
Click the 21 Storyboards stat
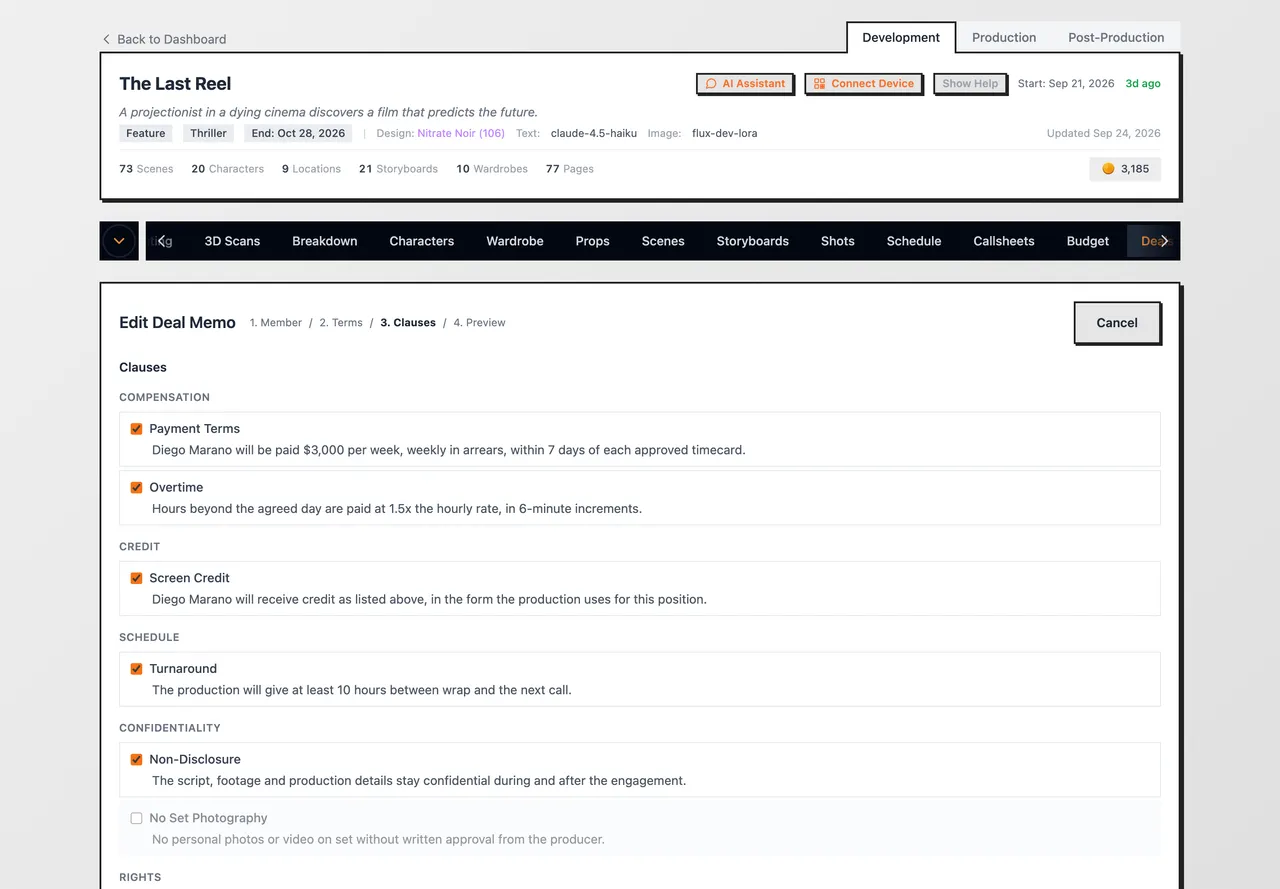pyautogui.click(x=398, y=169)
